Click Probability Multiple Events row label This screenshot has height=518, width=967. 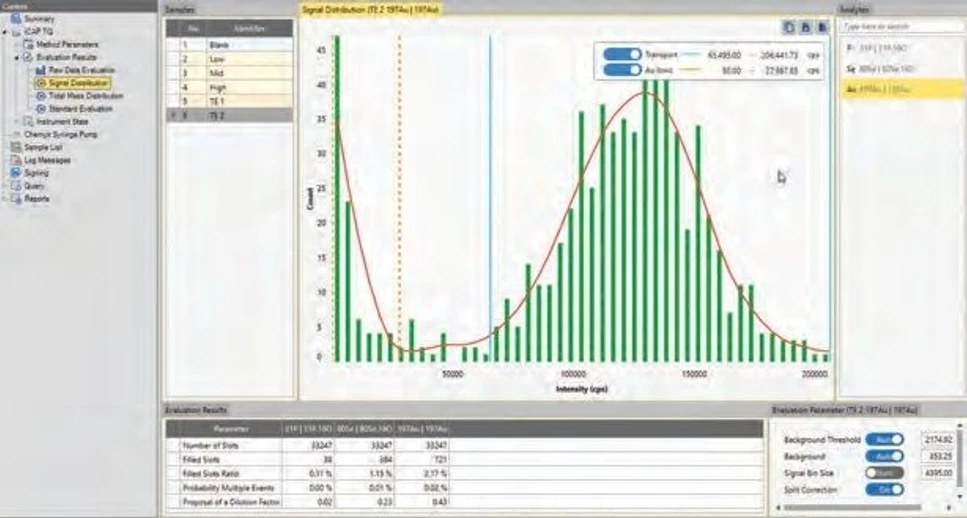[x=230, y=488]
